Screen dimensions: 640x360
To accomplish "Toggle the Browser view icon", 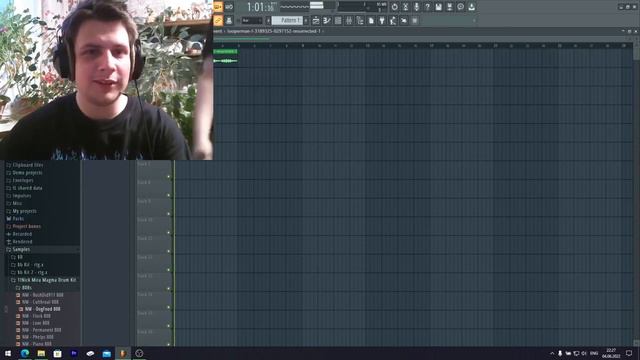I will tap(360, 20).
